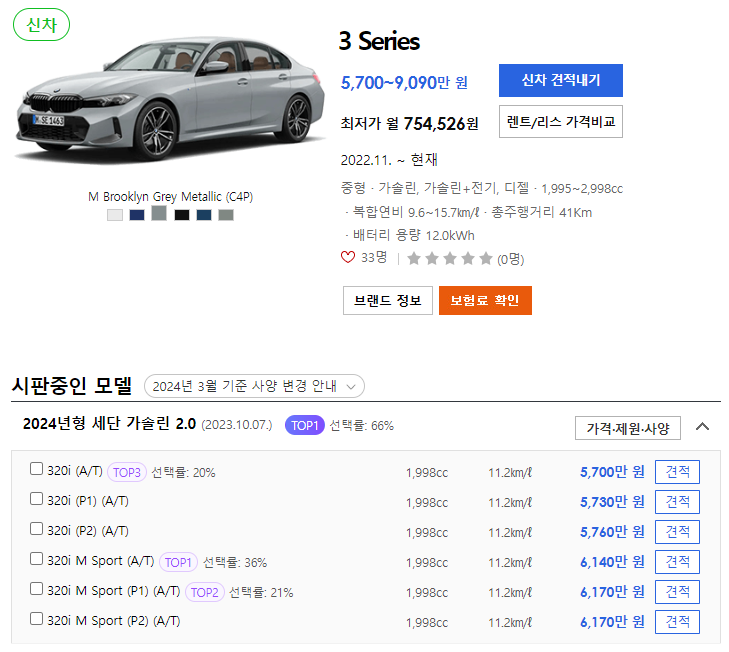Check the 320i (P1) (A/T) checkbox
Screen dimensions: 729x652
pos(36,499)
